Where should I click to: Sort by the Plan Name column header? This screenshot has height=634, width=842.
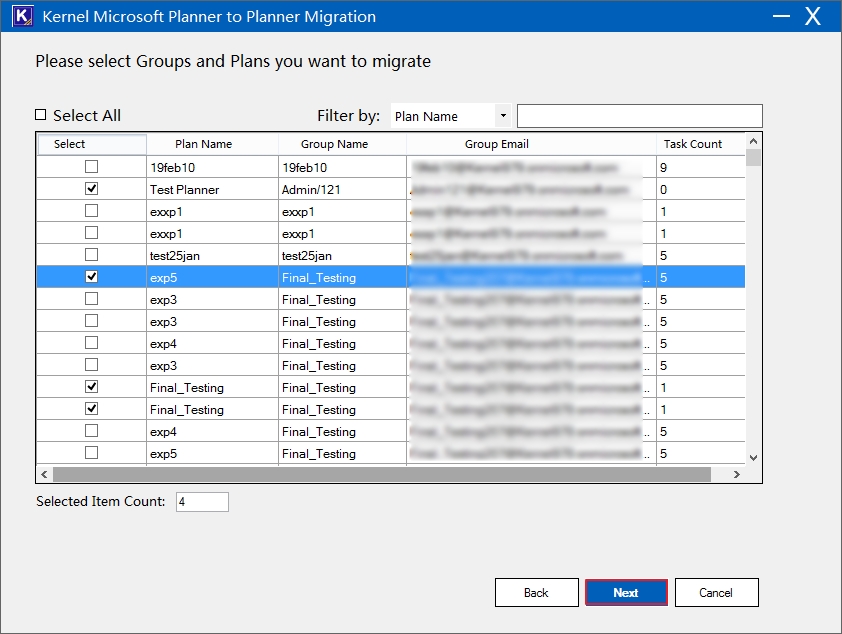(x=212, y=144)
